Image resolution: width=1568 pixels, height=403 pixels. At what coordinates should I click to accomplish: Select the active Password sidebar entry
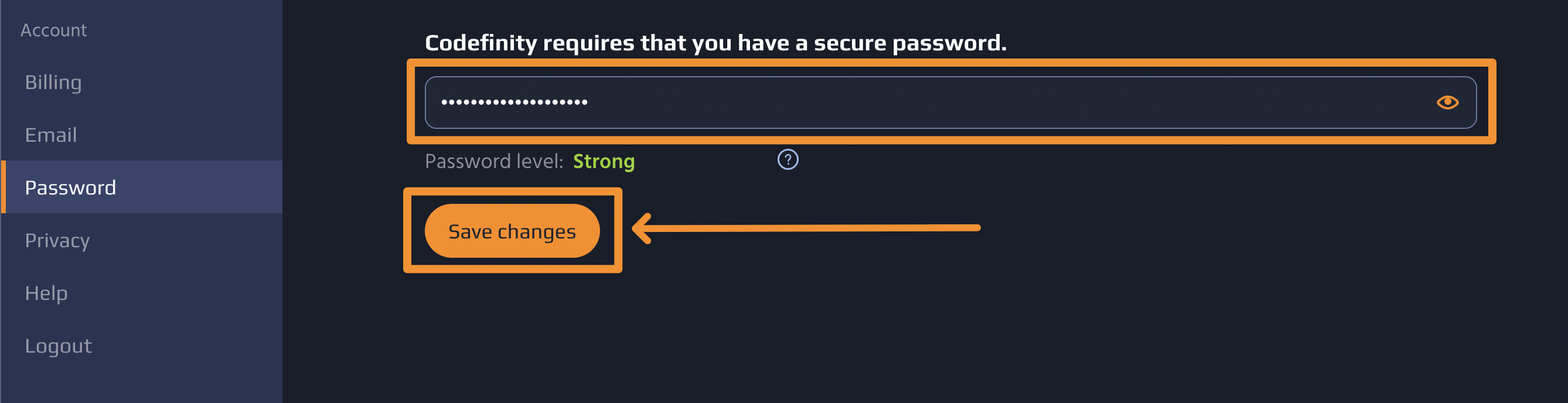pyautogui.click(x=71, y=187)
